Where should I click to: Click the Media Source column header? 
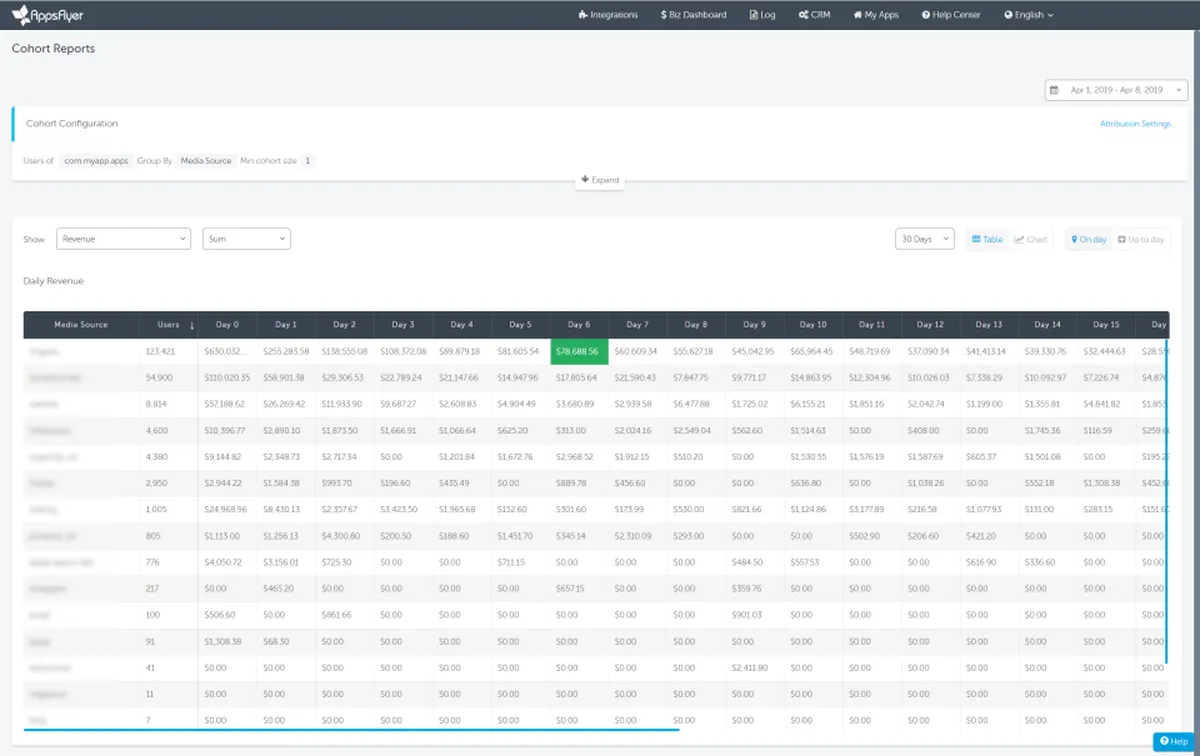[81, 325]
